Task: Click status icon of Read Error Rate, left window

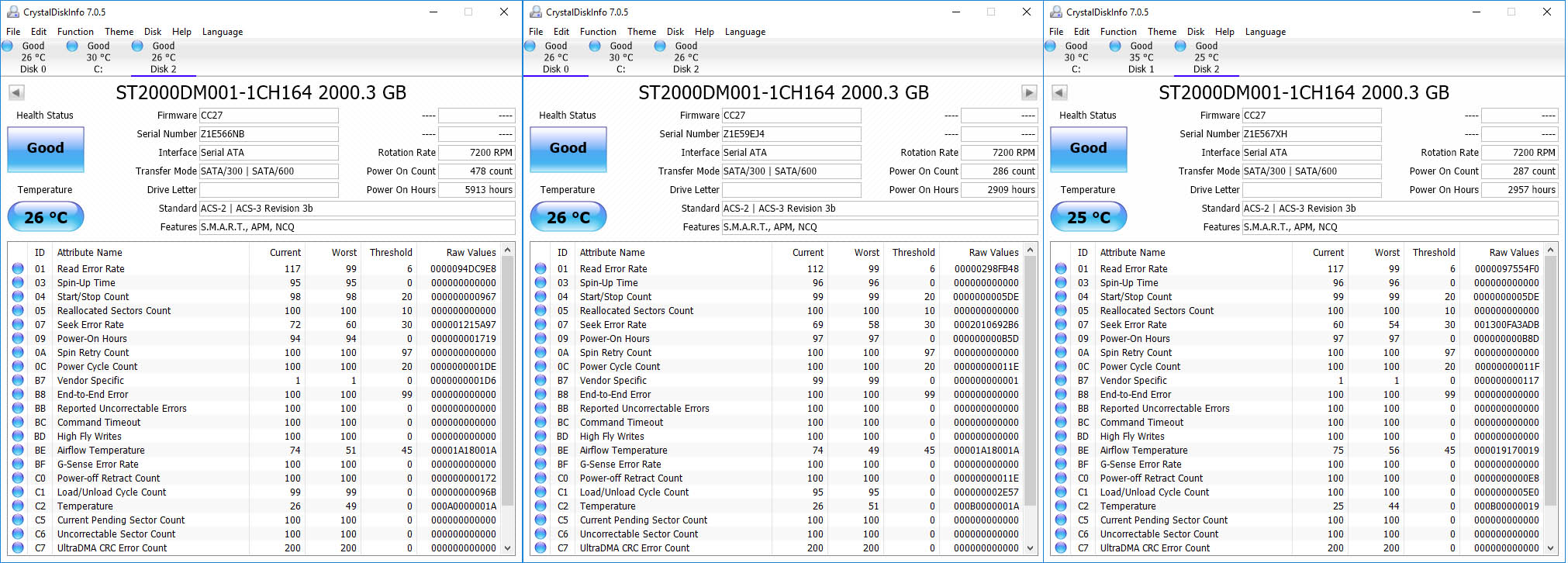Action: 18,268
